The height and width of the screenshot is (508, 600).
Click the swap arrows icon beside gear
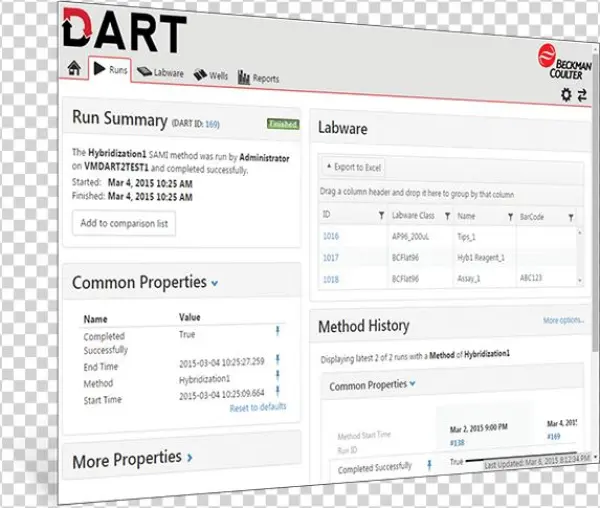point(582,95)
